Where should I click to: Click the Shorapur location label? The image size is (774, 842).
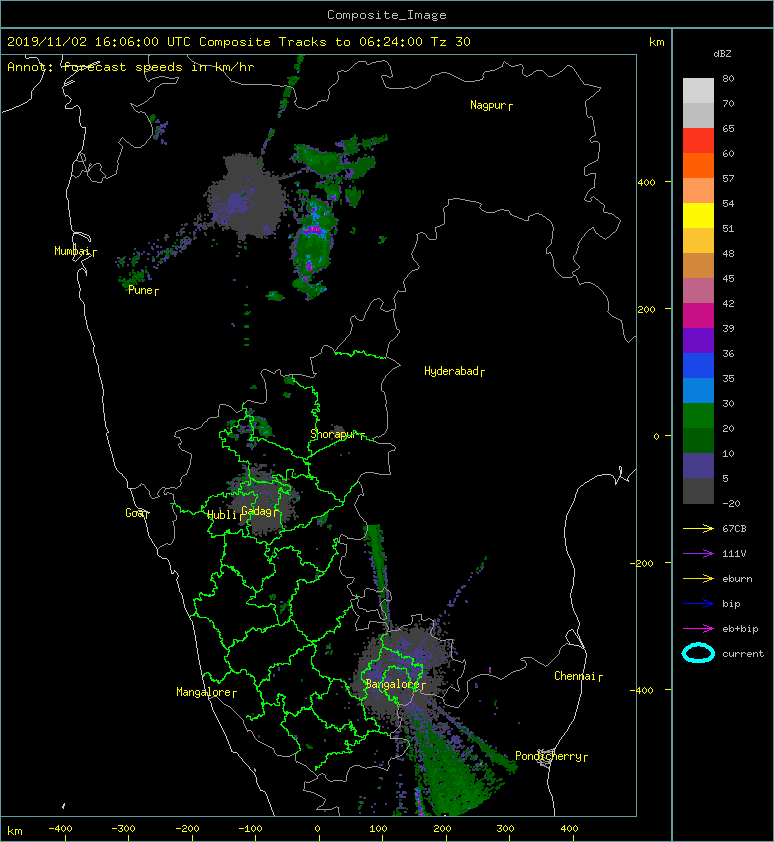(333, 434)
